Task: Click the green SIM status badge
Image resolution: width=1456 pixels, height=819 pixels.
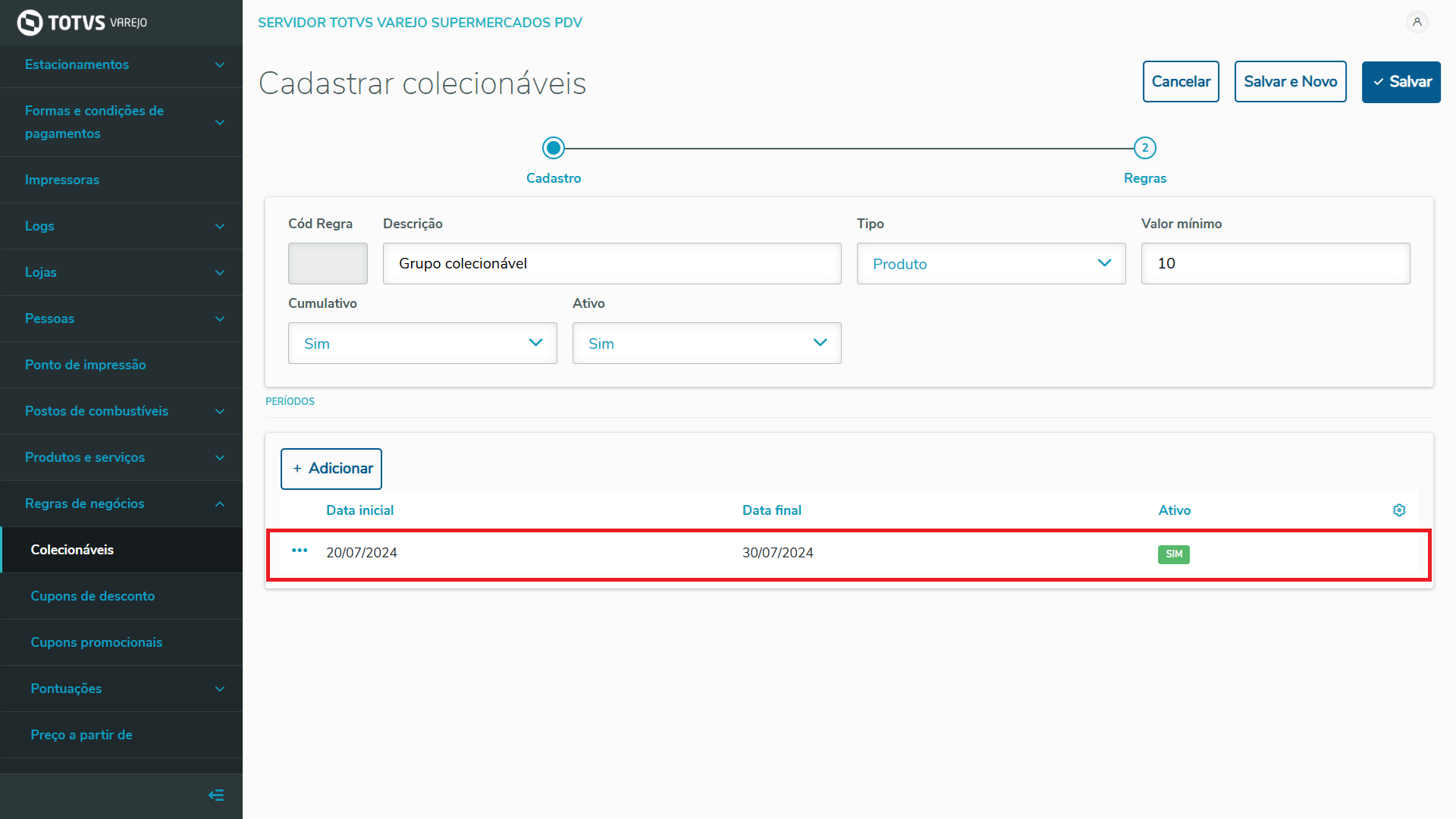Action: 1173,554
